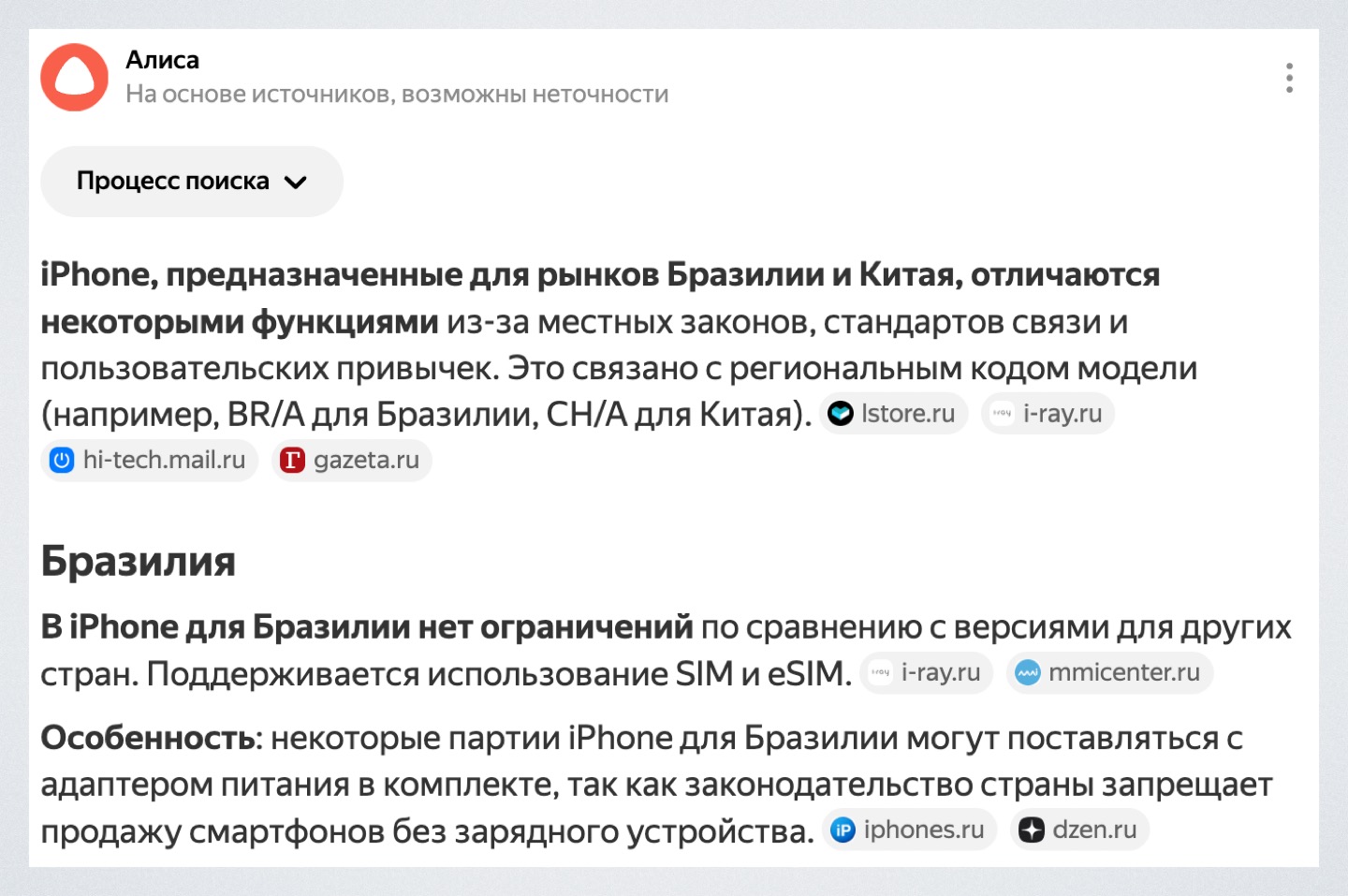Click the Алиса round orange avatar
The height and width of the screenshot is (896, 1348).
click(75, 78)
